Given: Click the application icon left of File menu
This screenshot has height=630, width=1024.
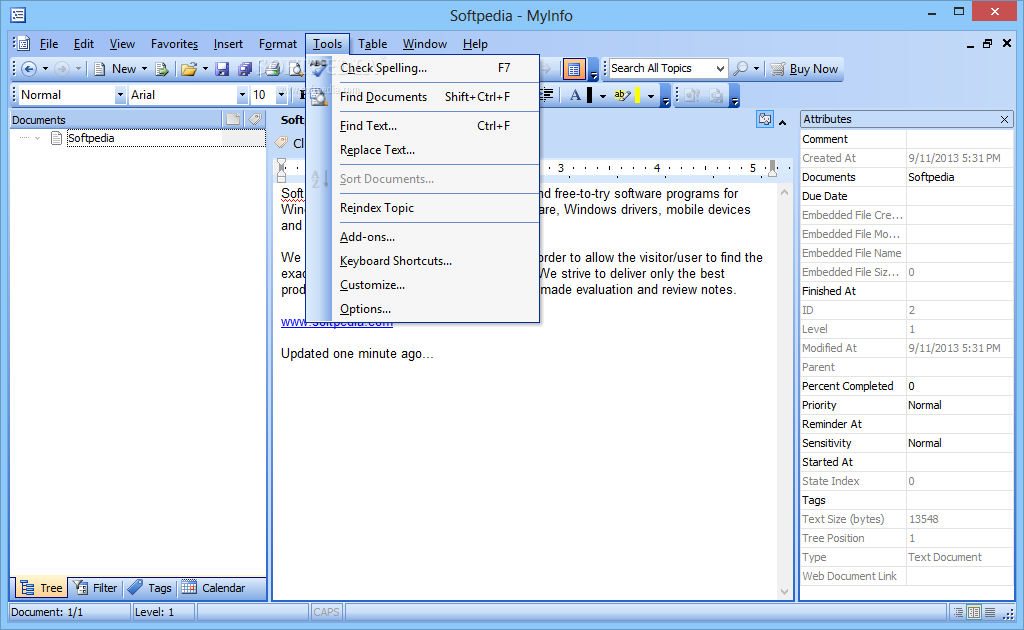Looking at the screenshot, I should 23,44.
